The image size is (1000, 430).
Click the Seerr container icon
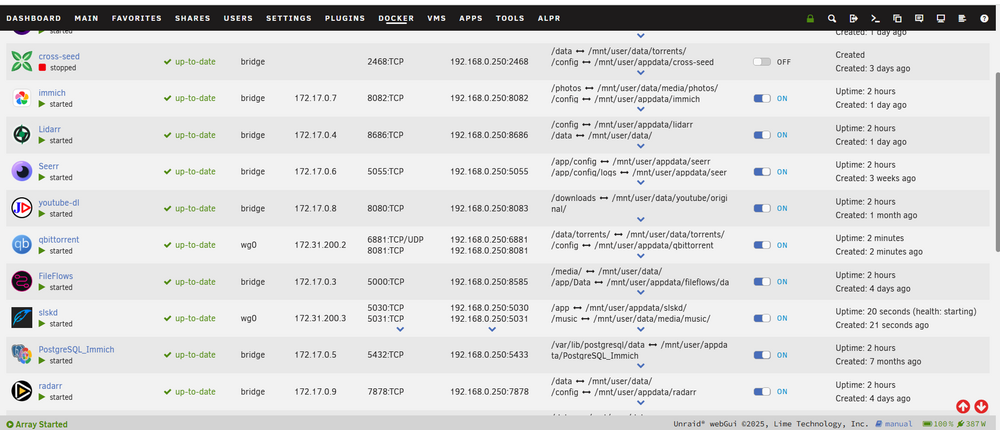pos(22,171)
